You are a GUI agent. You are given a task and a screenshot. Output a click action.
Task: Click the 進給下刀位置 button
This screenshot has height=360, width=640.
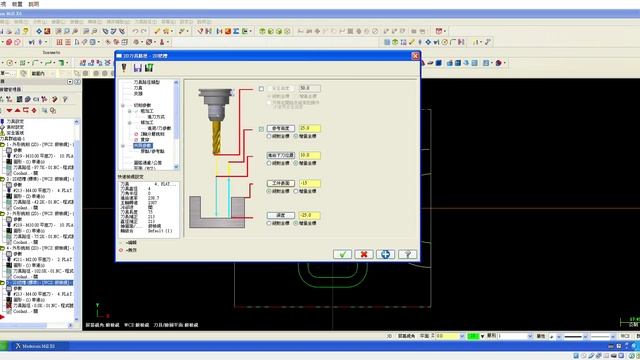point(281,156)
